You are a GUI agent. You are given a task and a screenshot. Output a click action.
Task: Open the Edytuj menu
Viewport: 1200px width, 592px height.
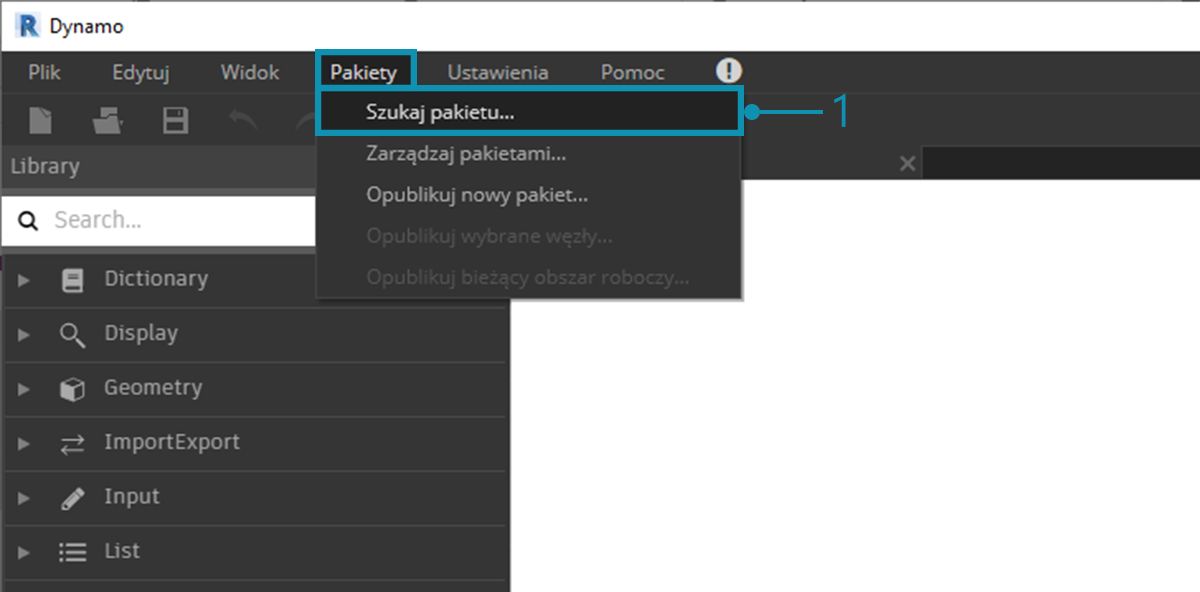pyautogui.click(x=141, y=72)
